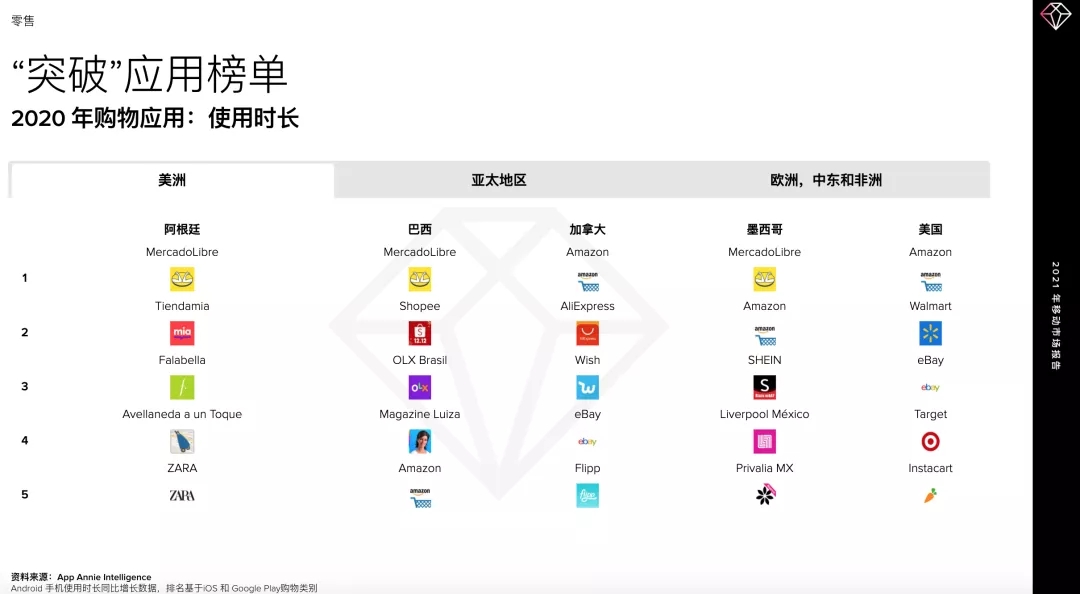Viewport: 1080px width, 594px height.
Task: Click Avellaneda a un Toque icon
Action: coord(182,442)
